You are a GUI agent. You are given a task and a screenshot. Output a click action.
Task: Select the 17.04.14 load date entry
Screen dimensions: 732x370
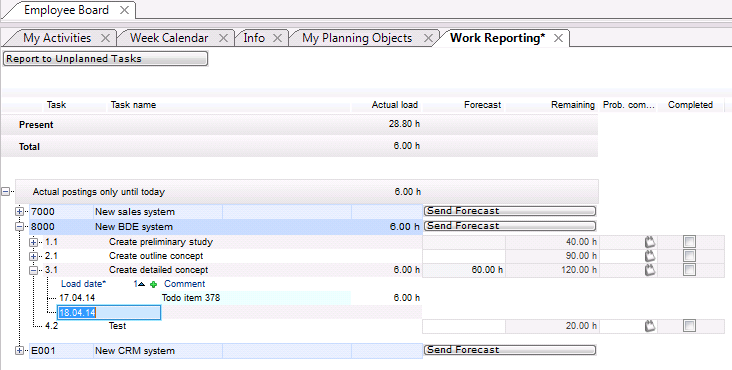tap(77, 298)
